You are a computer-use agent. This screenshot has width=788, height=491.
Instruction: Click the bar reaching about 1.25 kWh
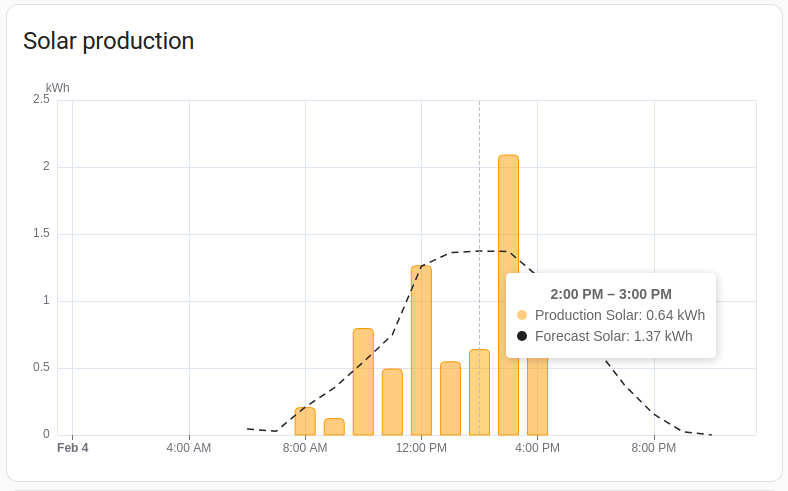click(421, 350)
